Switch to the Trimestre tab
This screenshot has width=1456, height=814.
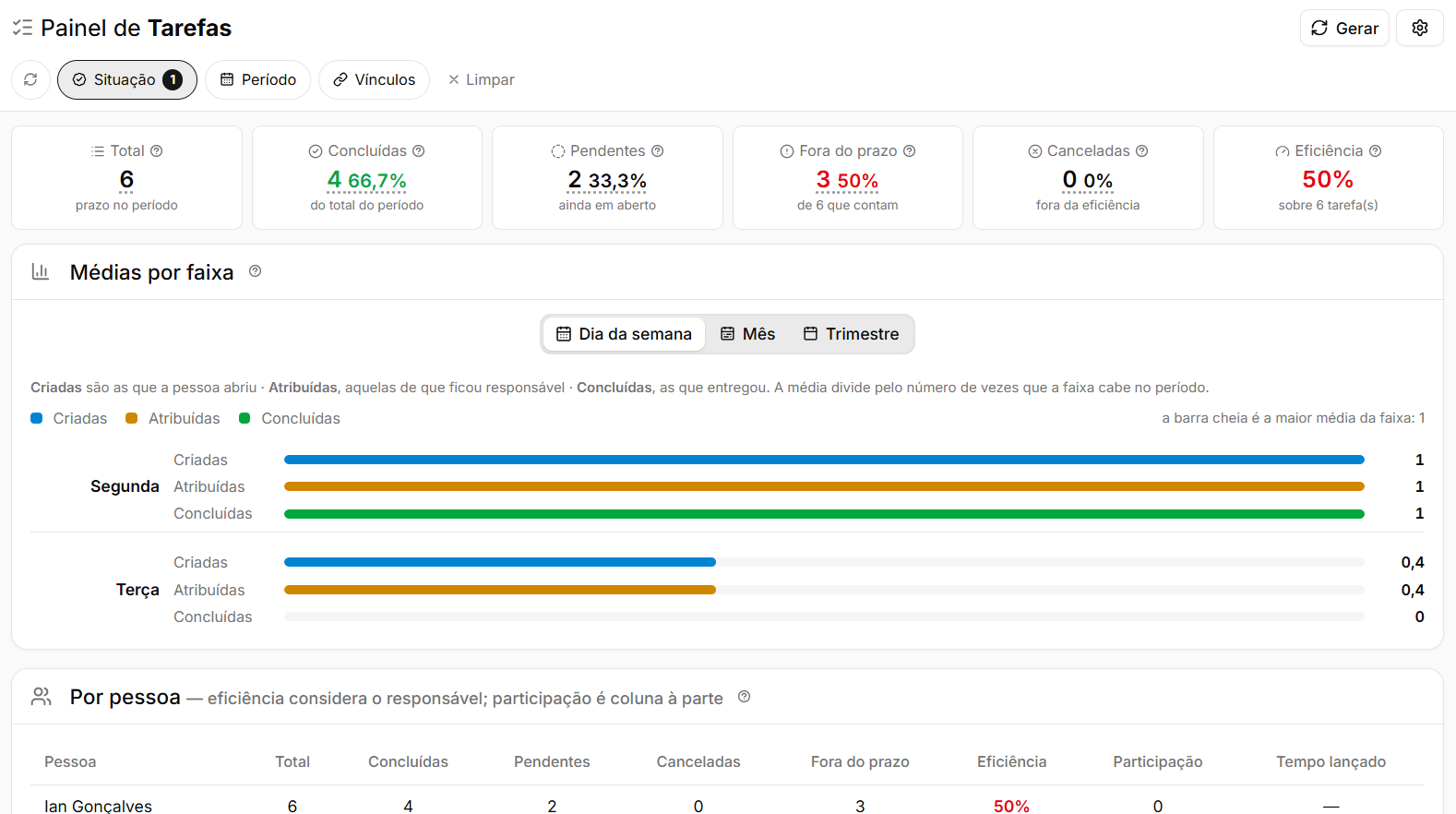click(x=851, y=334)
